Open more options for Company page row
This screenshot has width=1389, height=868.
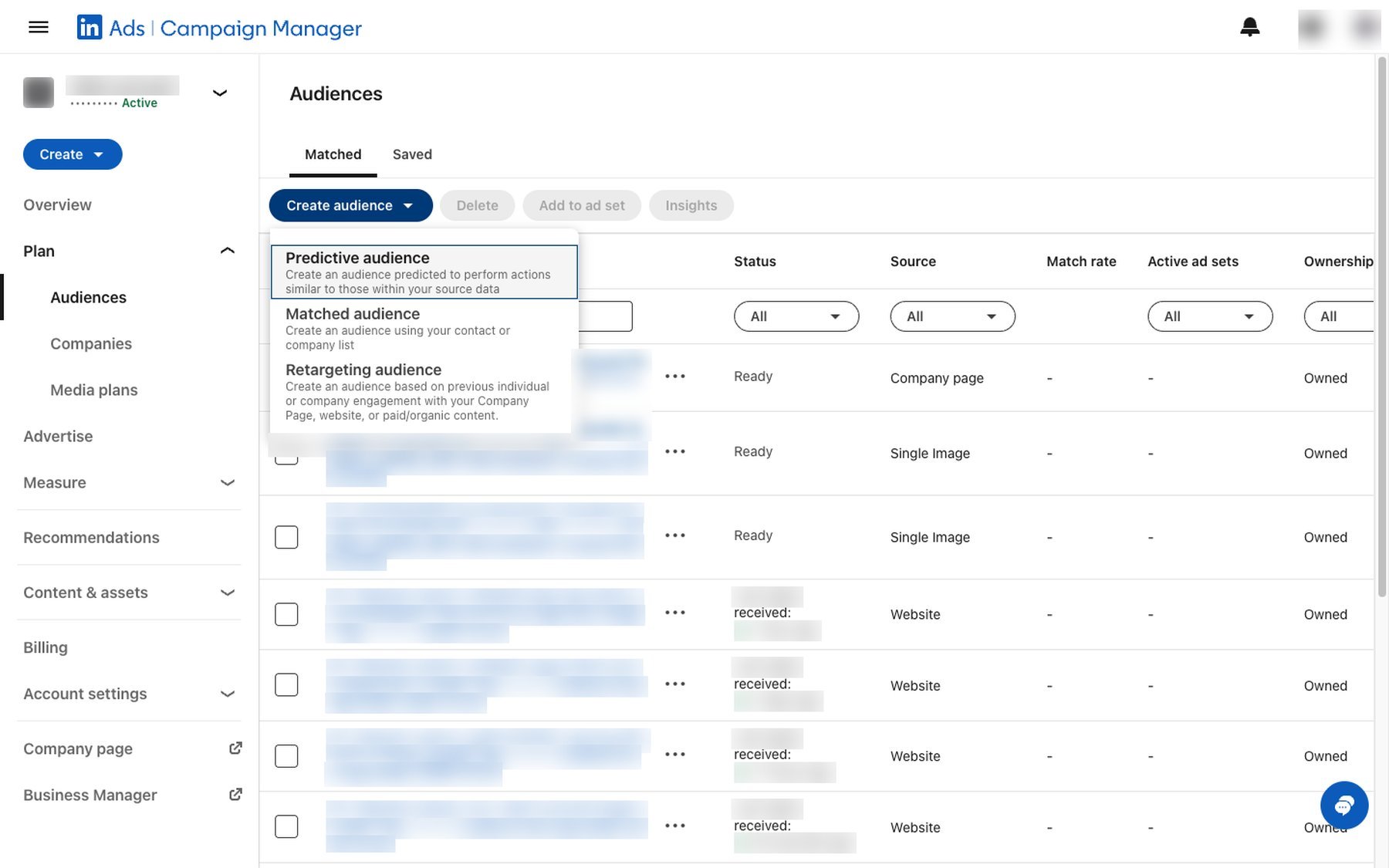675,377
